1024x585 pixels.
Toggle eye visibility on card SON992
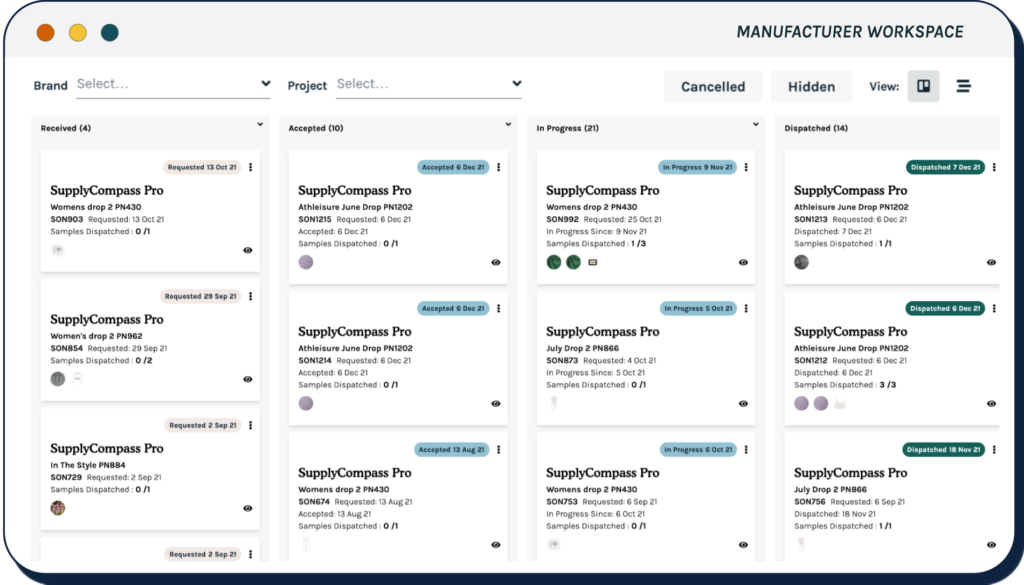[x=743, y=262]
